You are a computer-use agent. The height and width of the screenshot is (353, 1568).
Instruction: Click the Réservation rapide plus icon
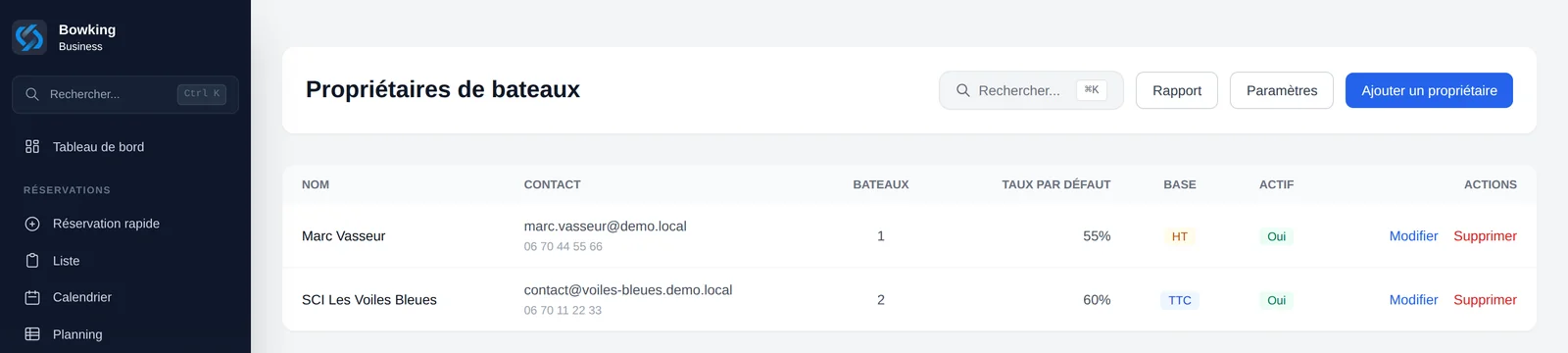click(x=32, y=224)
